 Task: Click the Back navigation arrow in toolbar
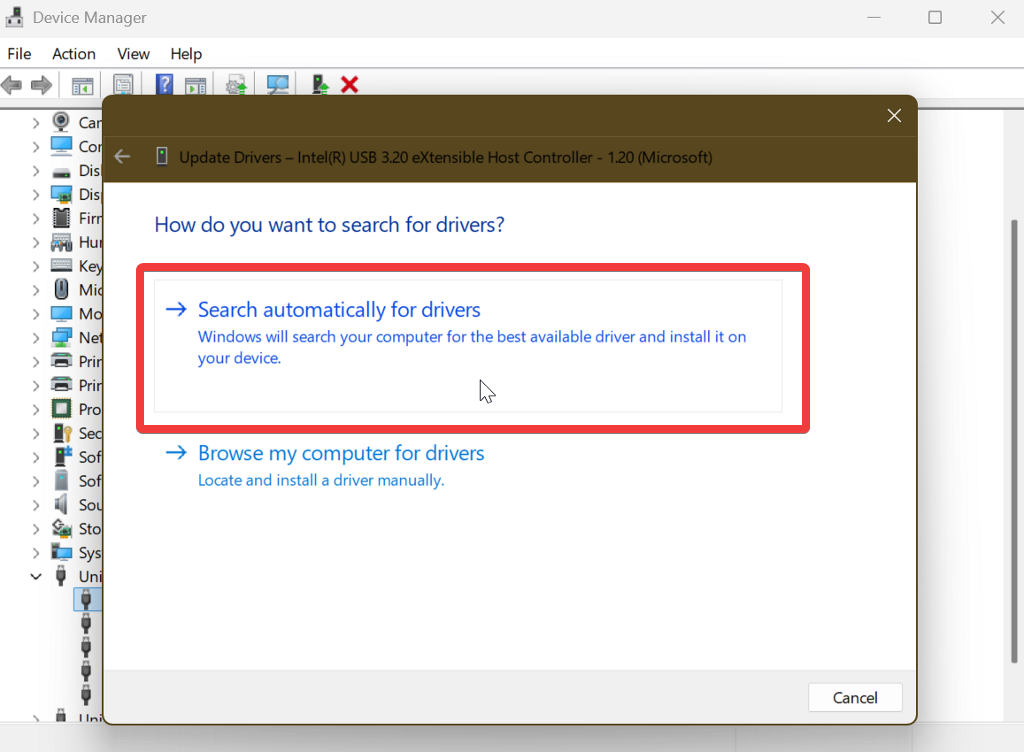pos(12,85)
